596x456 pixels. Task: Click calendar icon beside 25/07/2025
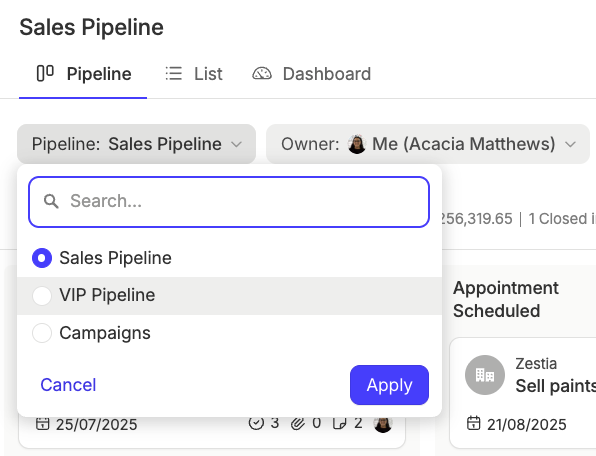click(x=43, y=423)
